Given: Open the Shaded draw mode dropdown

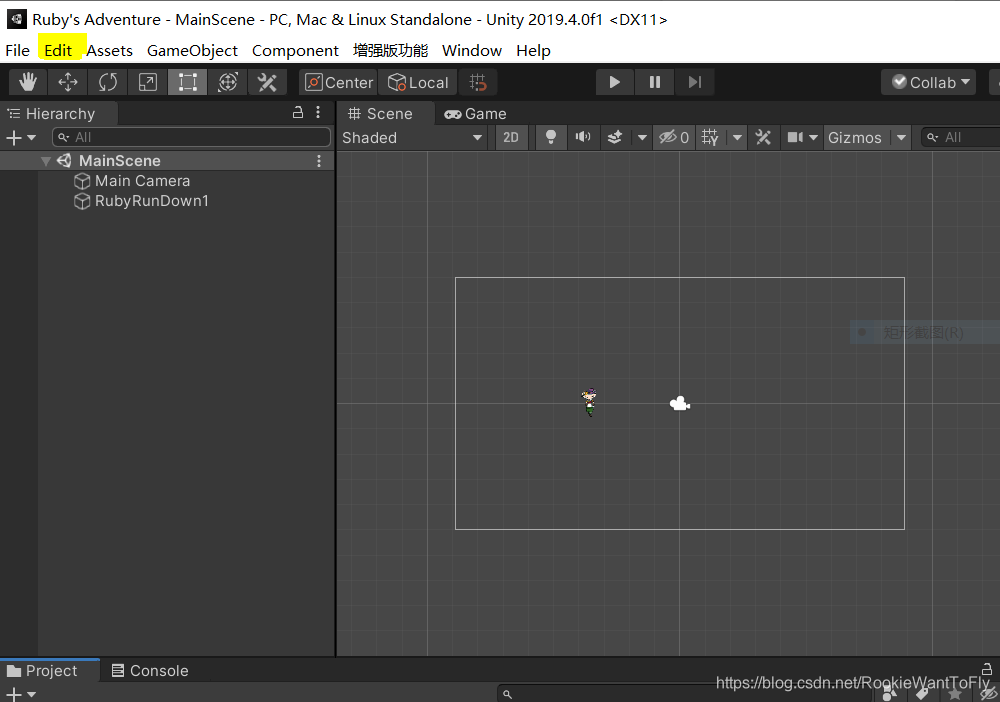Looking at the screenshot, I should (413, 138).
